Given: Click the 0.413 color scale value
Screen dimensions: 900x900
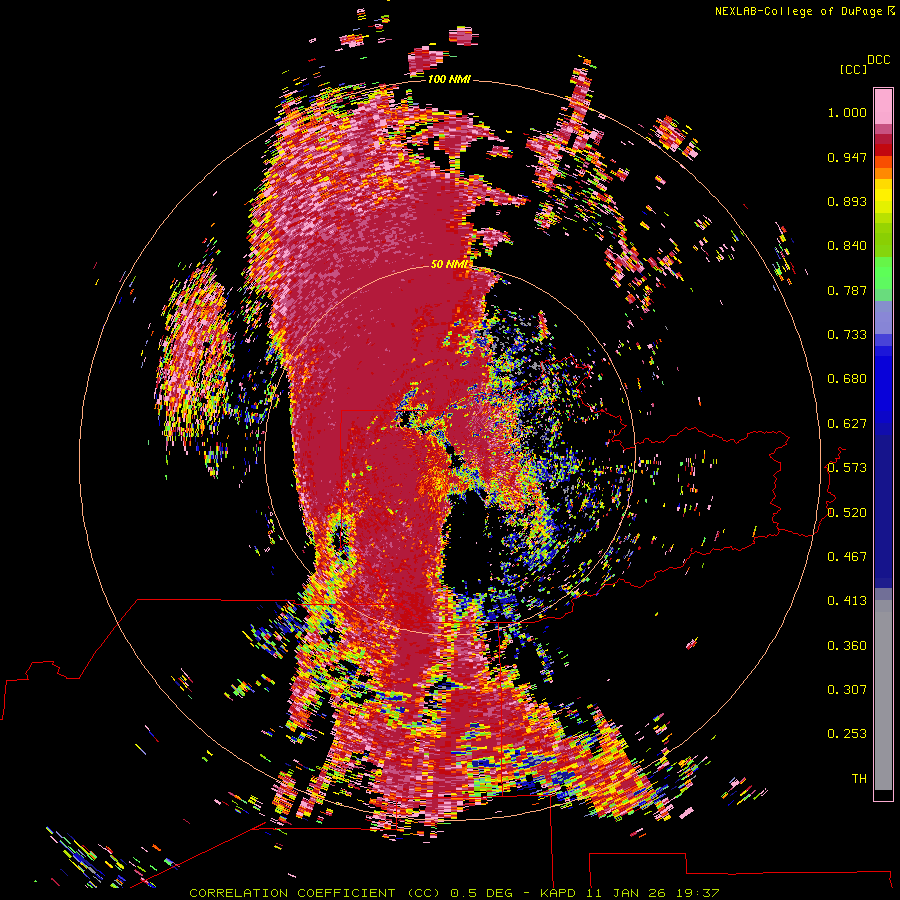Looking at the screenshot, I should pos(847,601).
